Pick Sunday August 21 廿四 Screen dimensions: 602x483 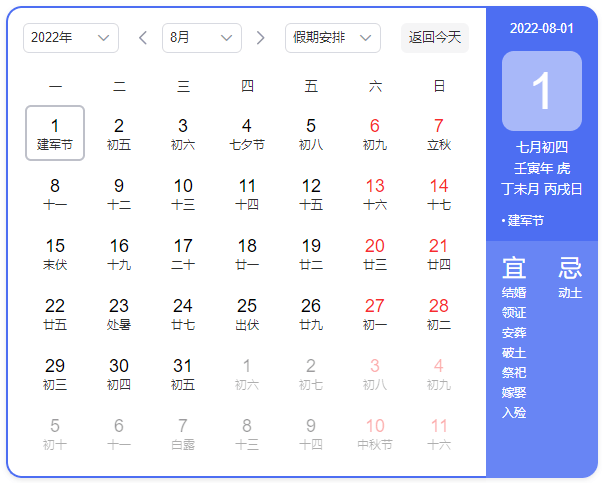pyautogui.click(x=439, y=253)
